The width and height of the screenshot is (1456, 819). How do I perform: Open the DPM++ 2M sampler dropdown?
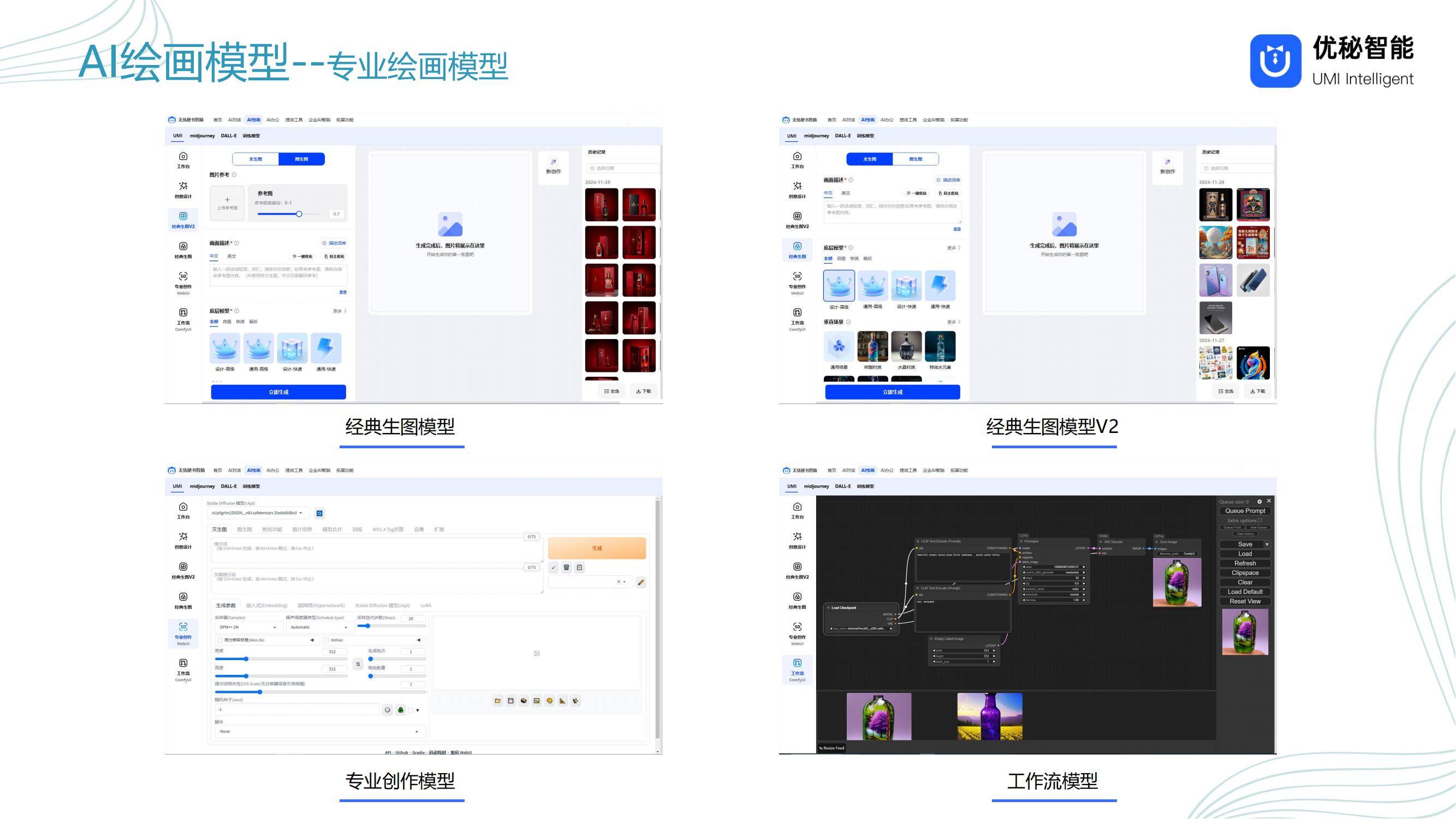pos(248,627)
